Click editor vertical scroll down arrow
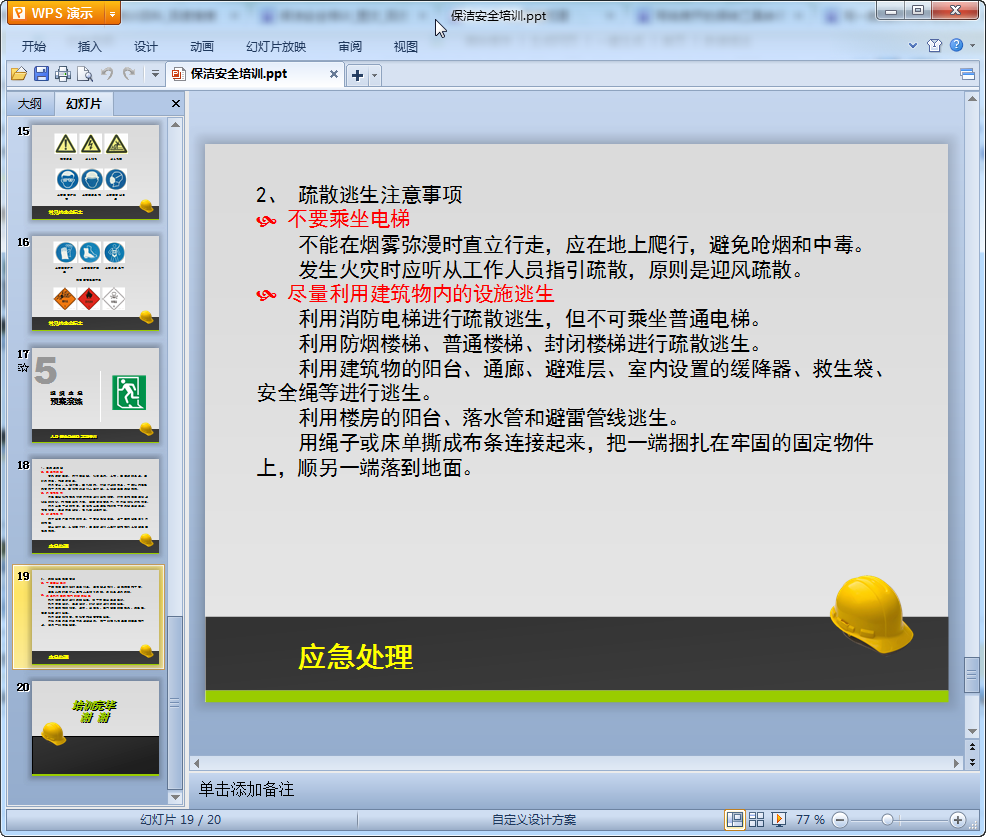The height and width of the screenshot is (837, 986). coord(972,731)
